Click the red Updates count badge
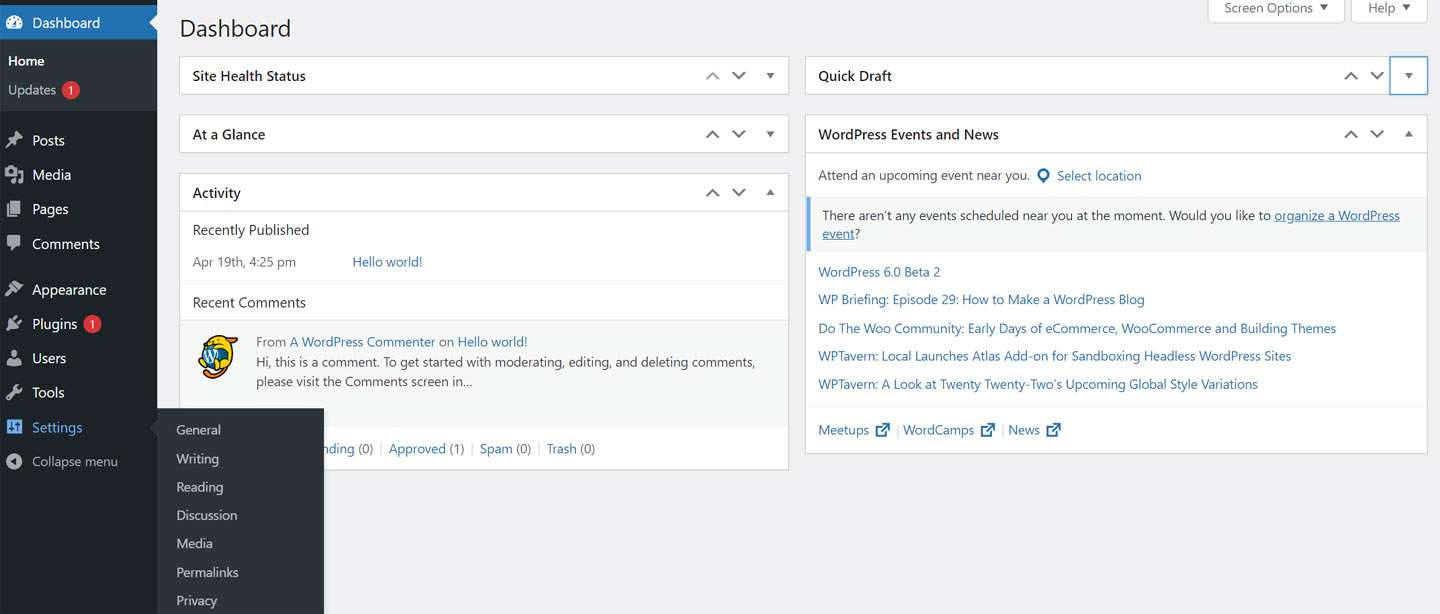This screenshot has width=1440, height=614. point(70,90)
